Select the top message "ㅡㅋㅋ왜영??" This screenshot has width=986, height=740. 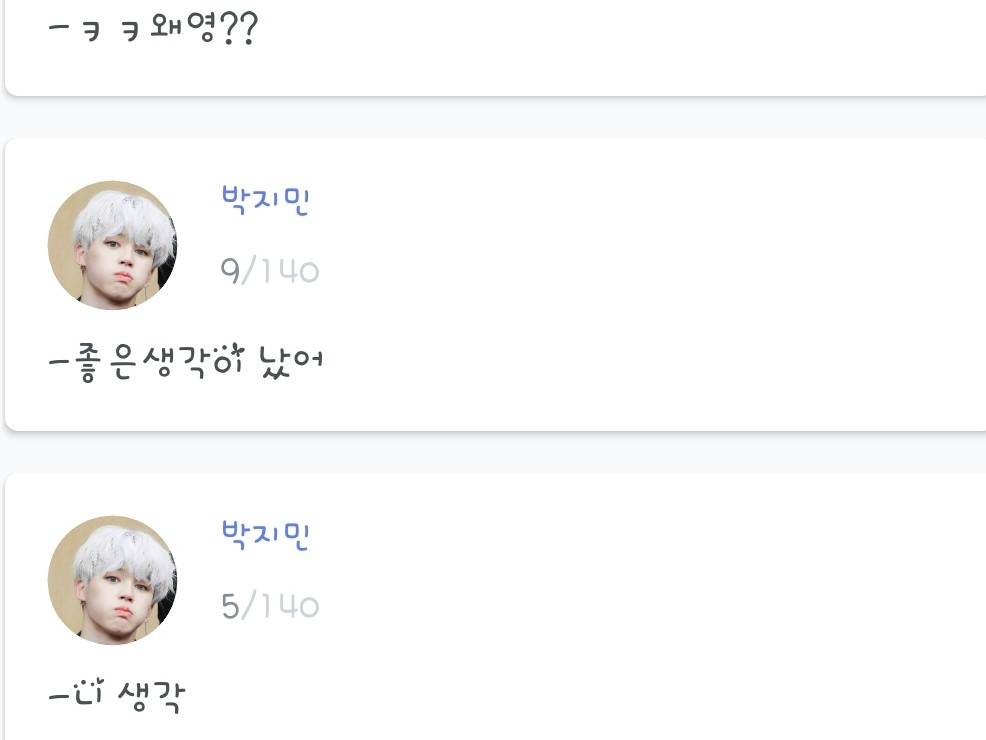click(152, 28)
